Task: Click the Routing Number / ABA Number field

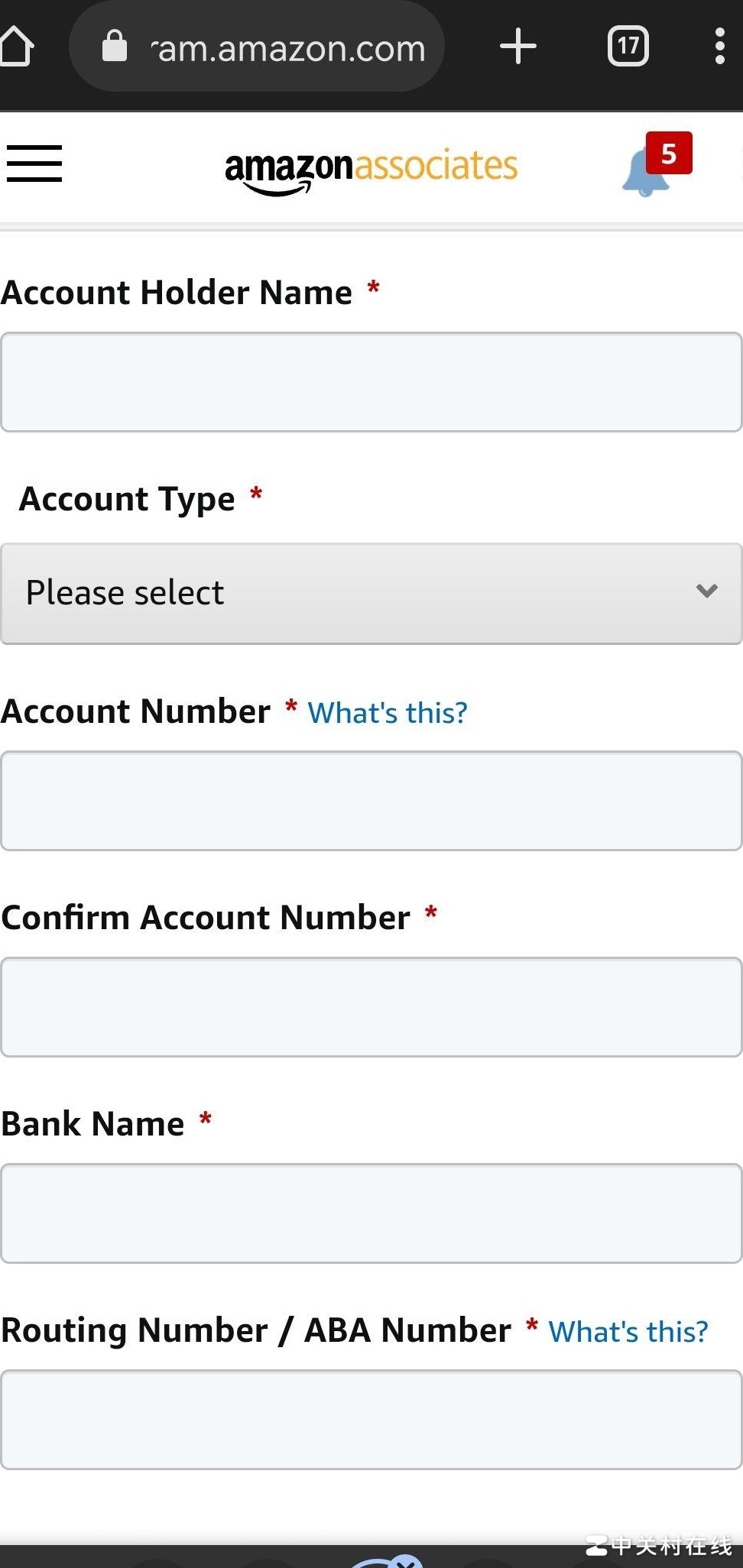Action: tap(371, 1420)
